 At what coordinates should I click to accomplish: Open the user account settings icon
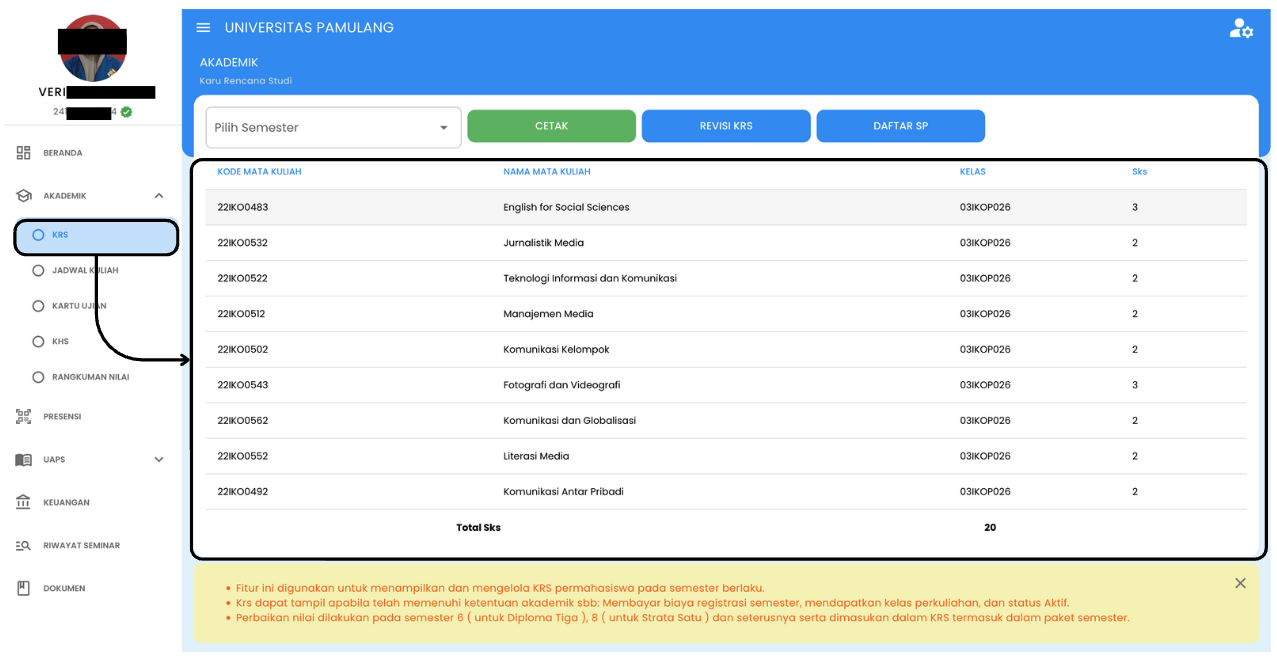pyautogui.click(x=1241, y=28)
